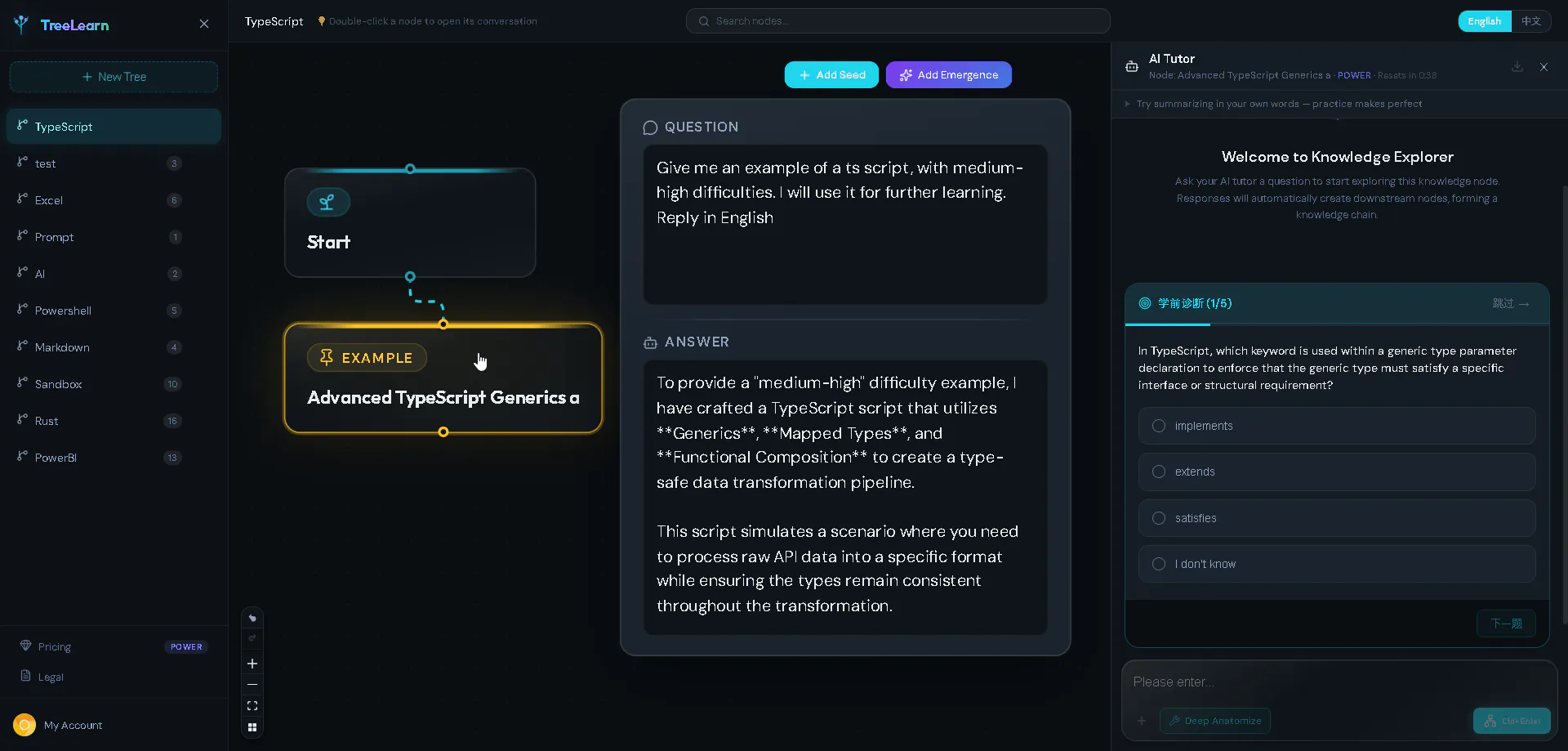1568x751 pixels.
Task: Collapse the TreeLearn sidebar with the X
Action: click(204, 25)
